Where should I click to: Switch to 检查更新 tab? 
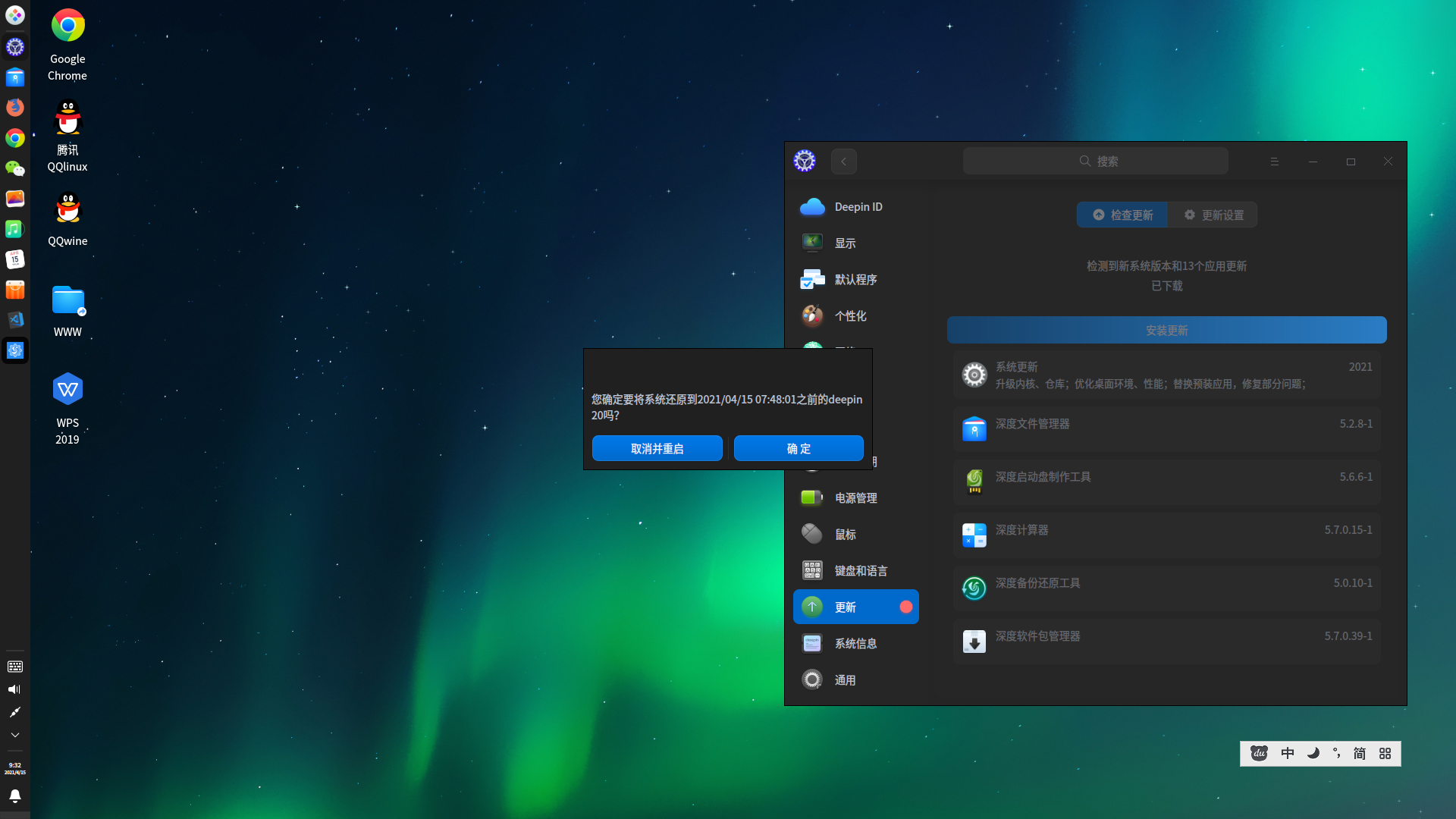[1122, 215]
